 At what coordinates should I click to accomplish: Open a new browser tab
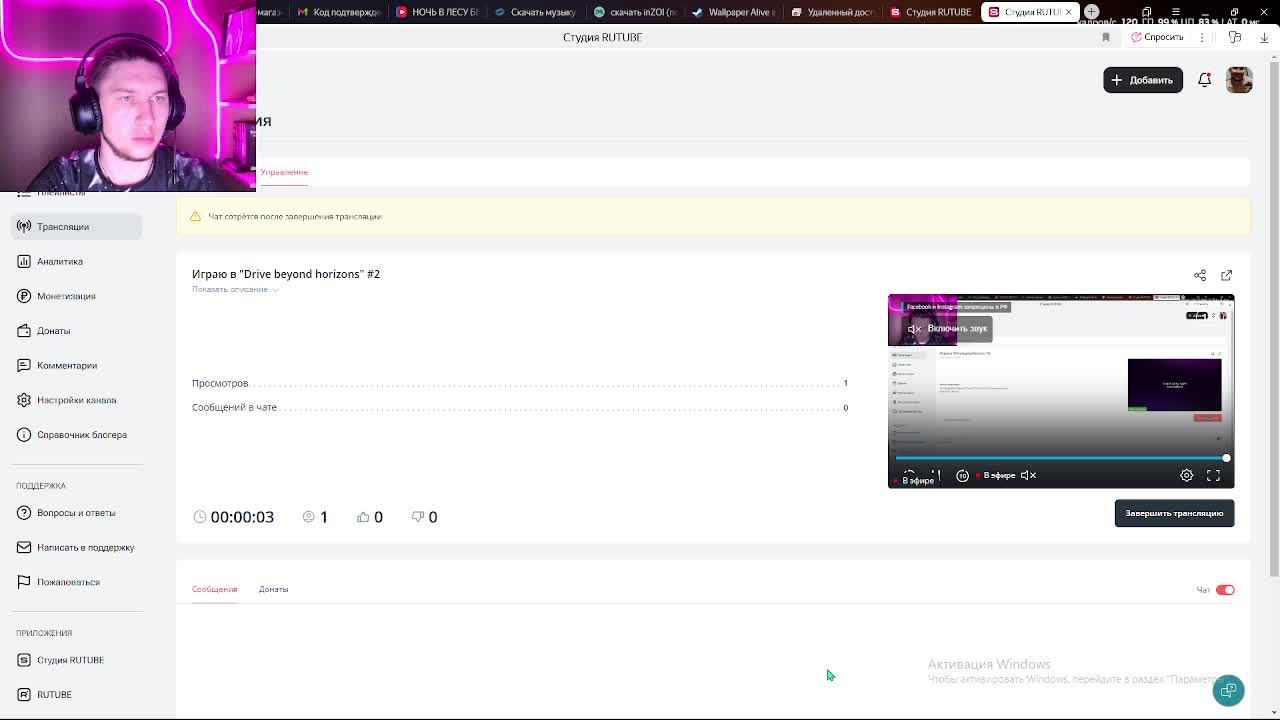coord(1092,12)
